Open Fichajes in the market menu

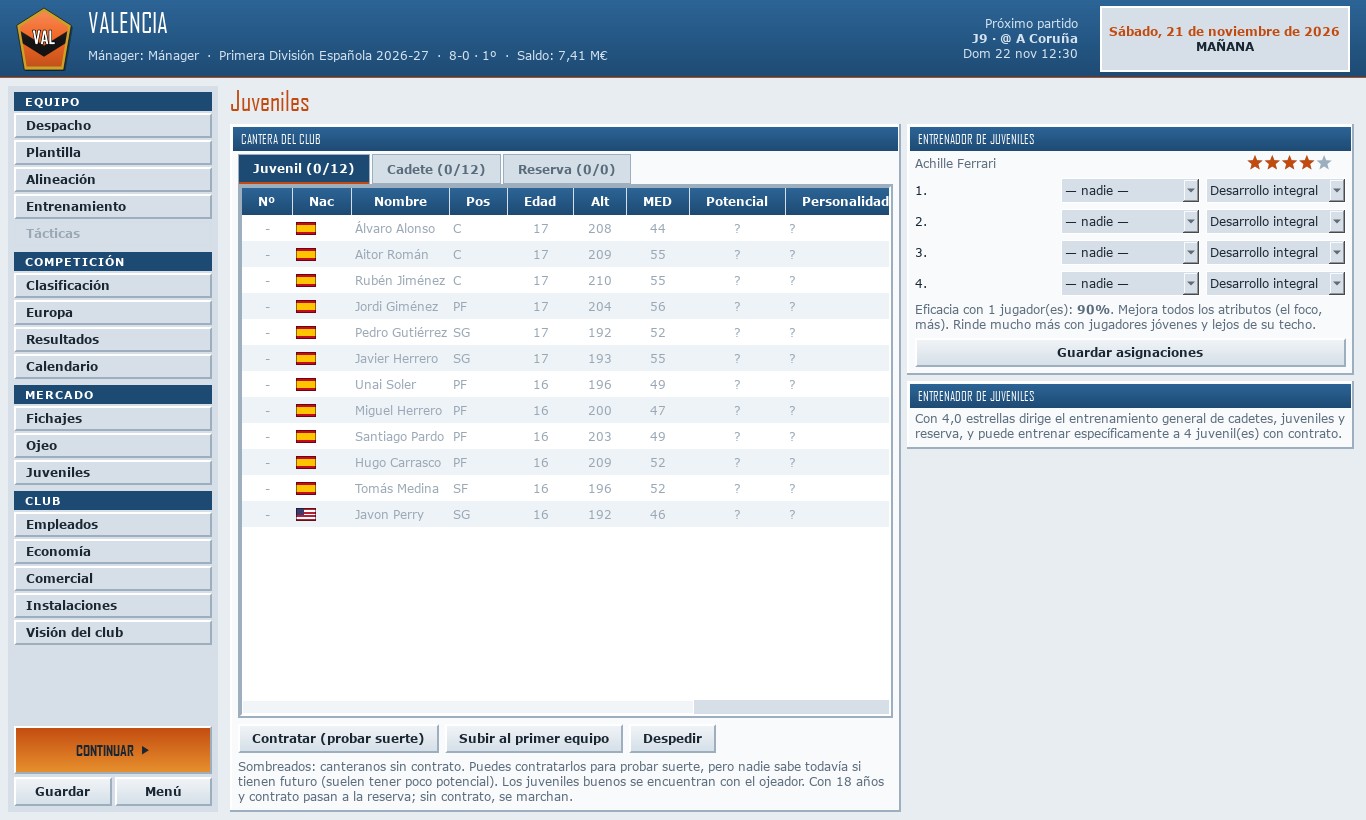[113, 419]
